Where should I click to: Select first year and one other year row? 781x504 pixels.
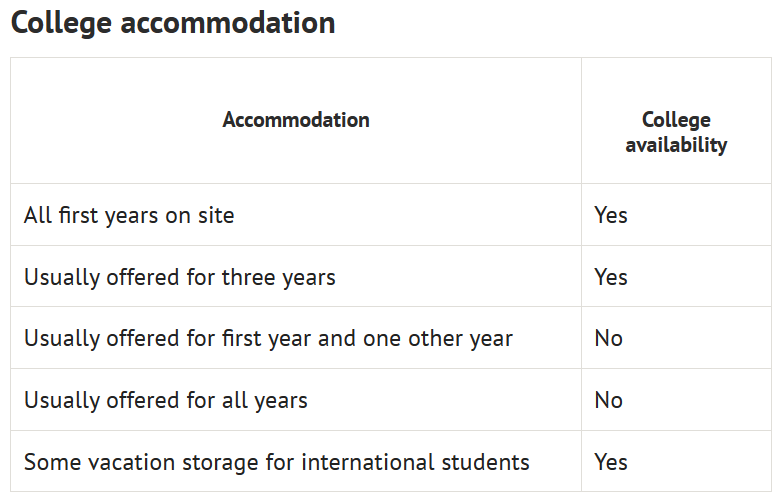[391, 338]
